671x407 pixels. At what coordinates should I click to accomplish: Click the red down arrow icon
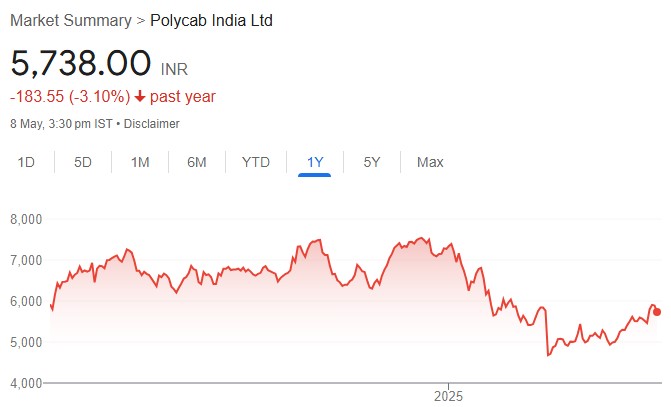pos(139,97)
